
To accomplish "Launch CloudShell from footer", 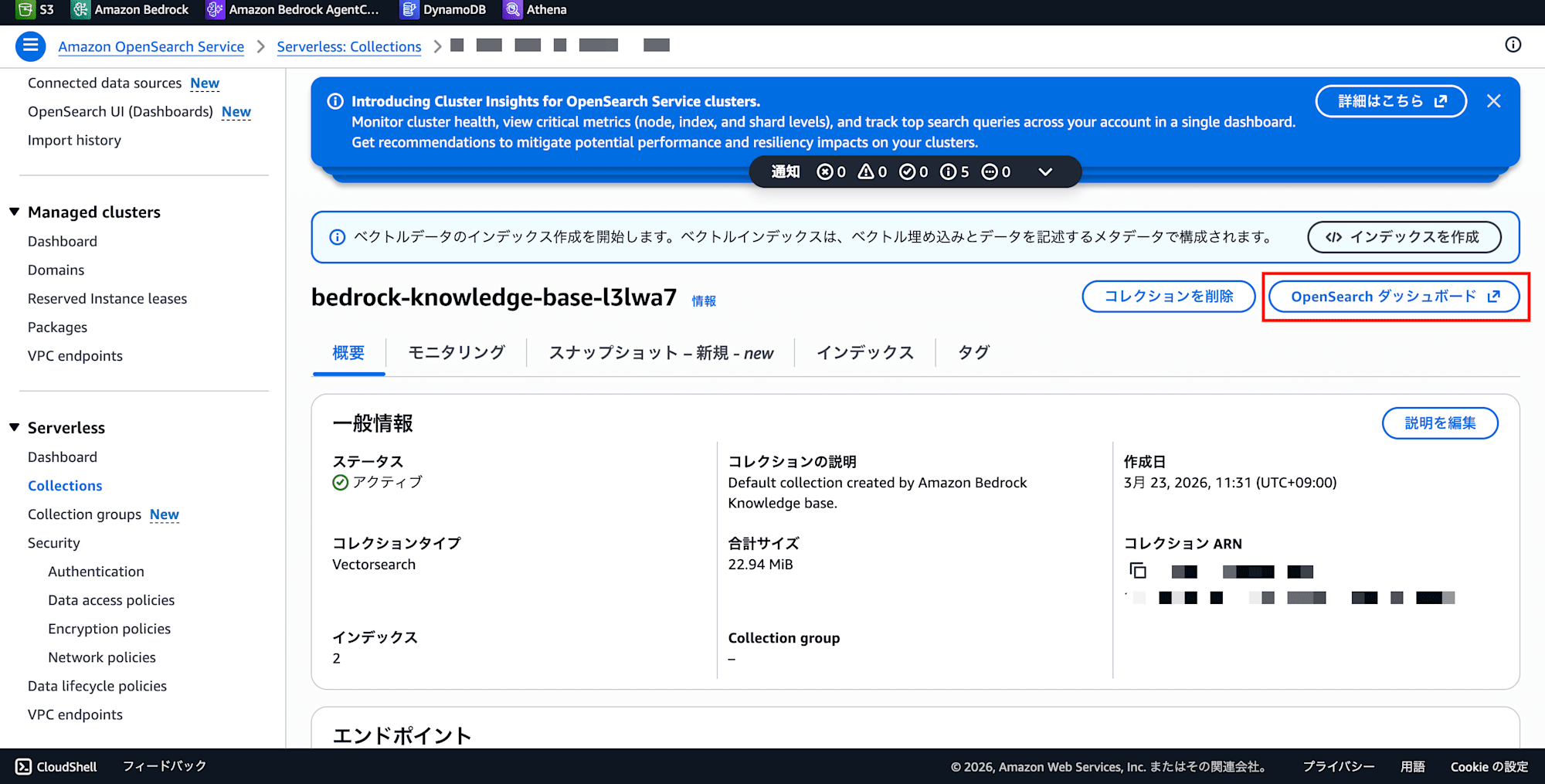I will click(x=56, y=766).
